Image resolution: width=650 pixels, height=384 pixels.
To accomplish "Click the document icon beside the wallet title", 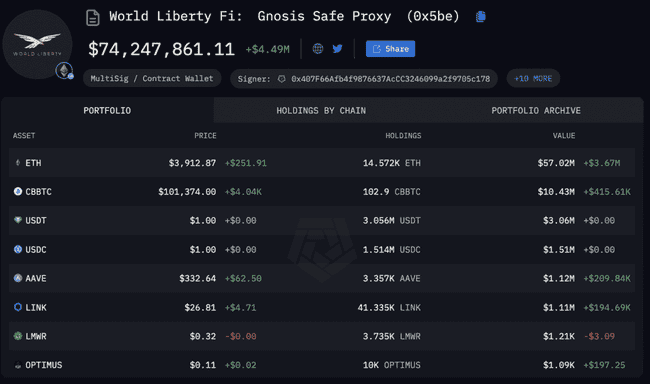I will 93,17.
